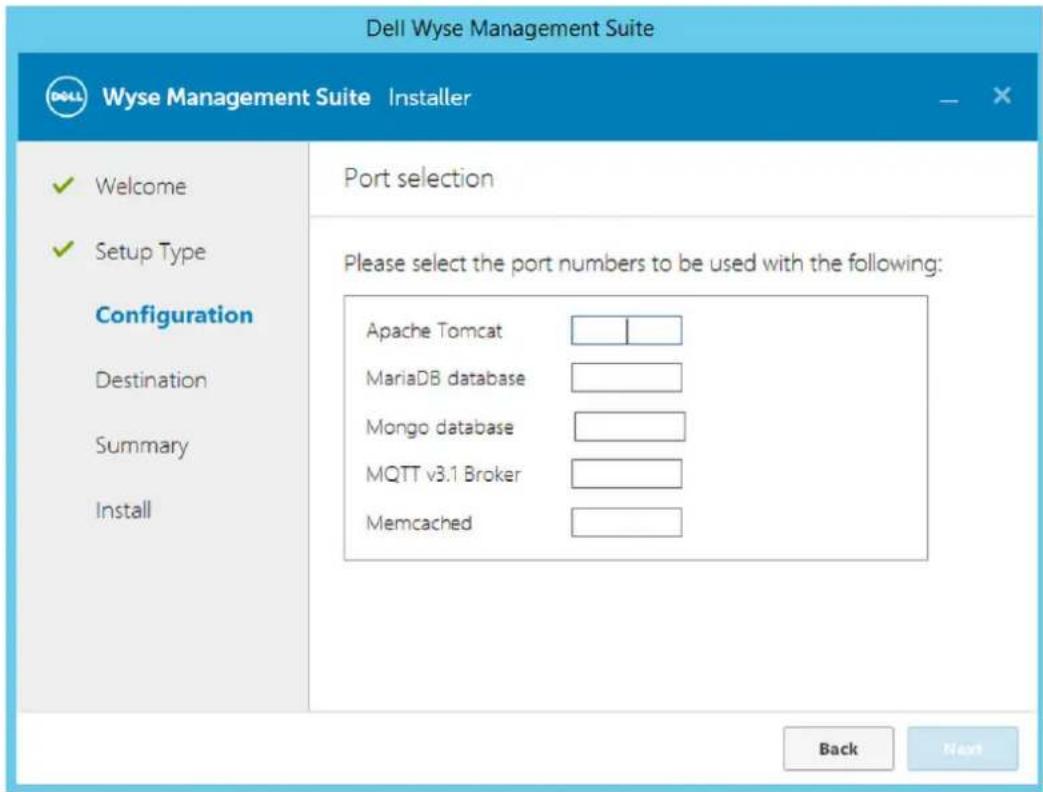Open the Configuration step
This screenshot has height=792, width=1043.
pos(174,315)
